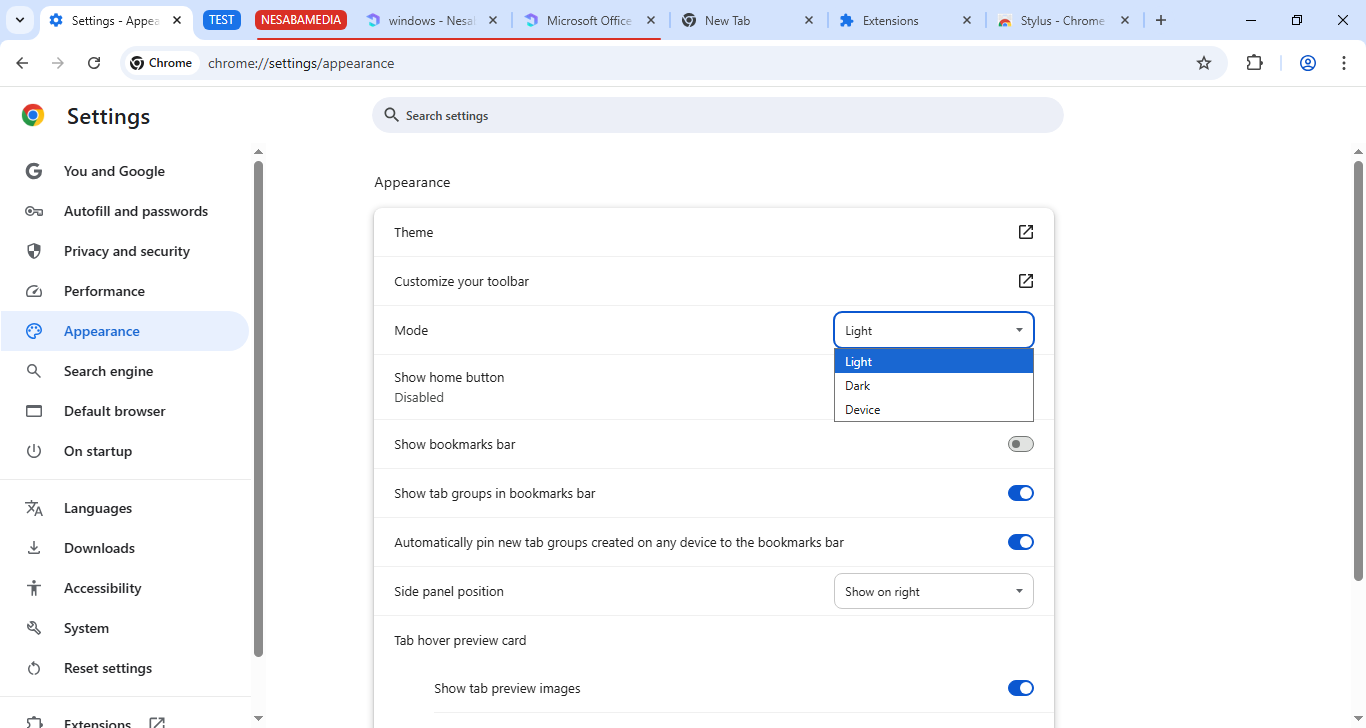
Task: Turn off Show tab groups in bookmarks bar
Action: click(1020, 493)
